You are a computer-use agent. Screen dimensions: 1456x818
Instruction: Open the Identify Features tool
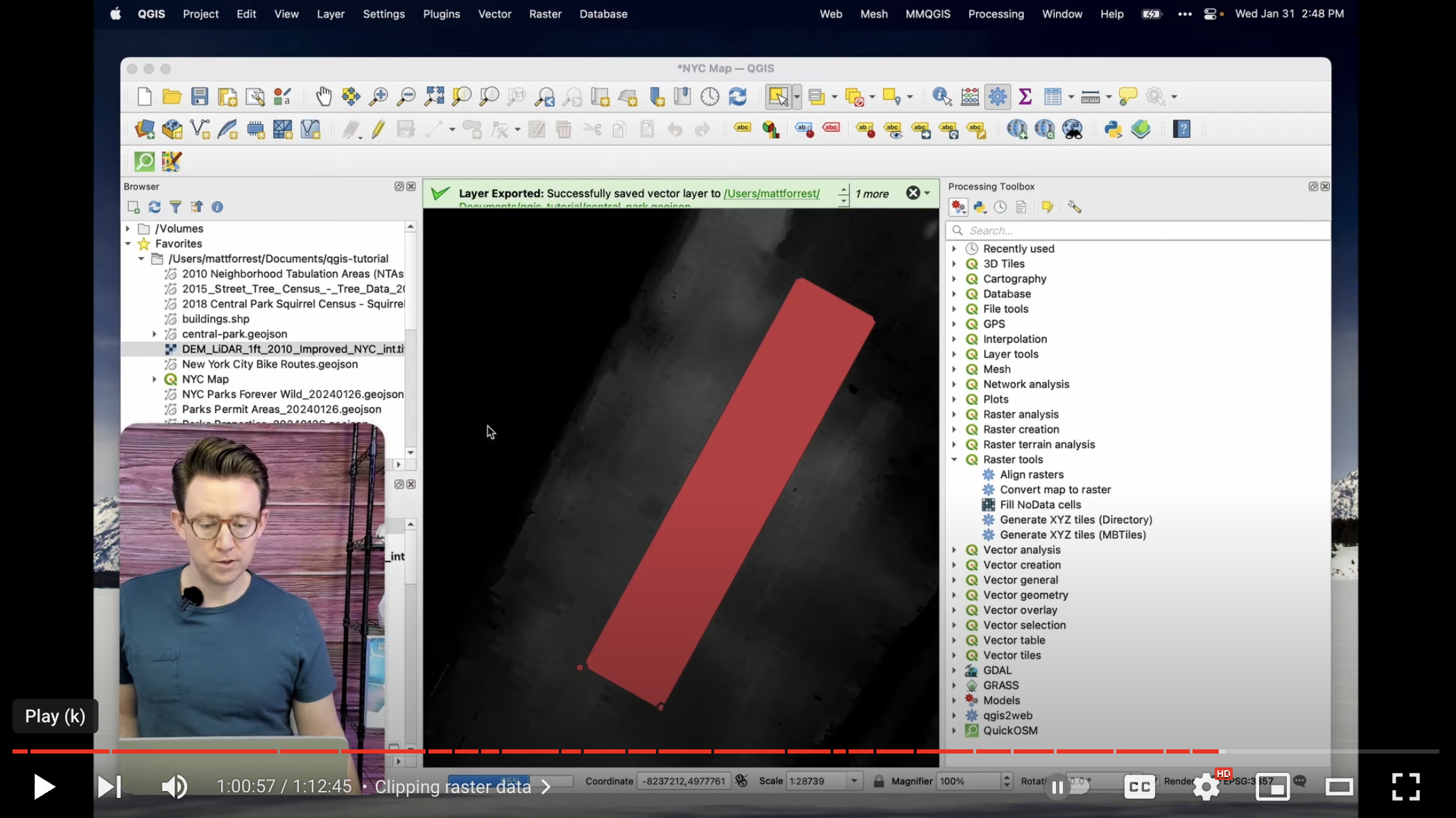click(x=942, y=96)
